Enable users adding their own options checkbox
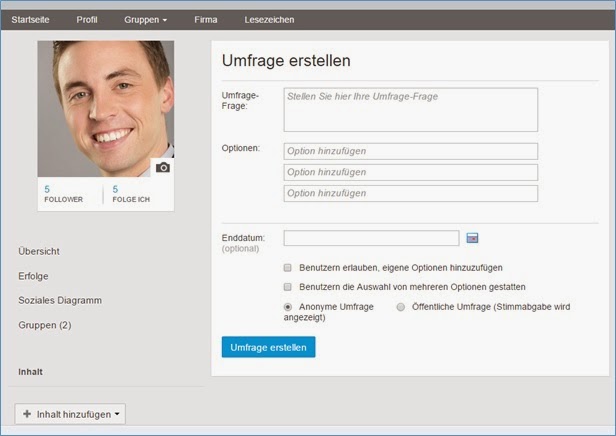Viewport: 616px width, 436px height. coord(288,268)
